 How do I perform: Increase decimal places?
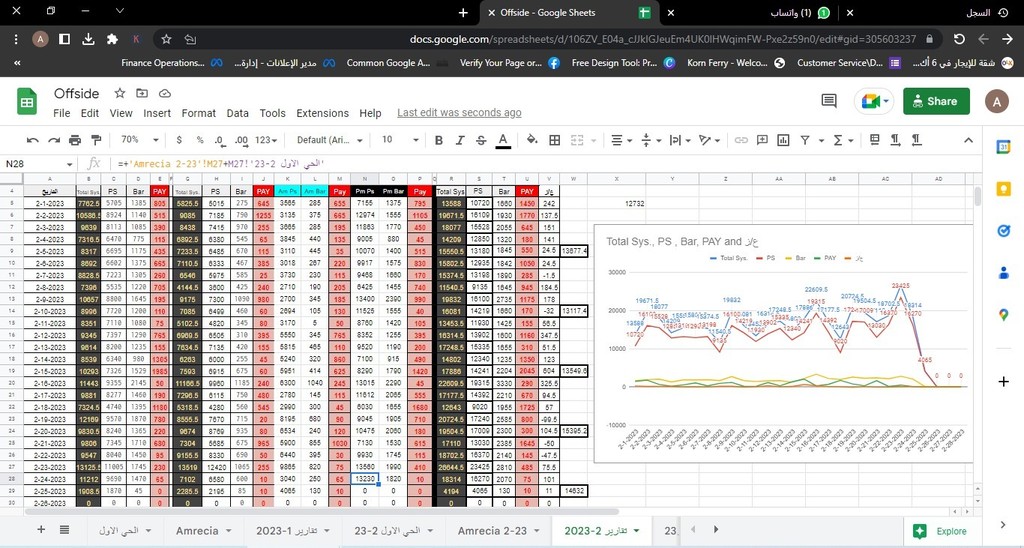[242, 140]
